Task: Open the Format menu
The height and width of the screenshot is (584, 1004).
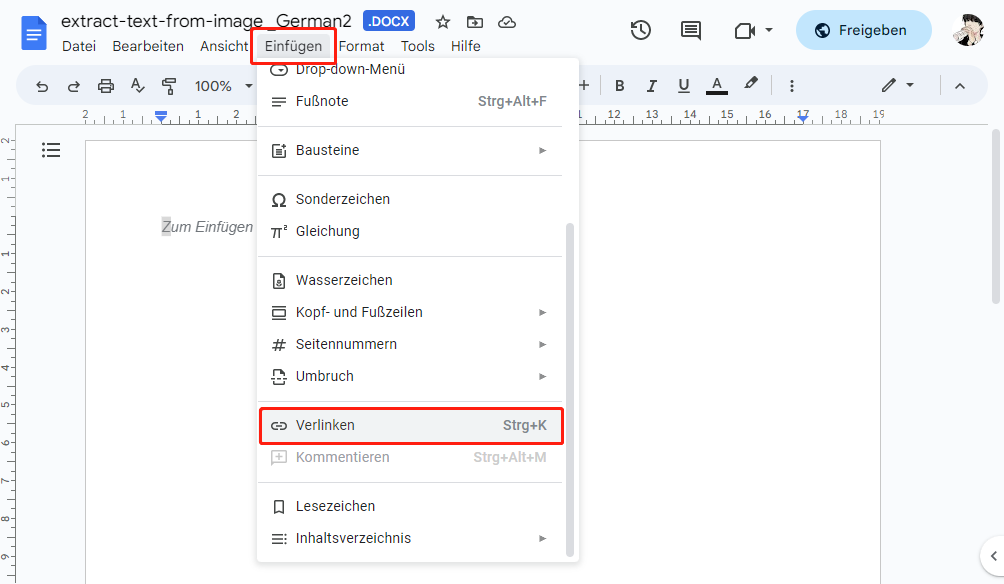Action: click(361, 46)
